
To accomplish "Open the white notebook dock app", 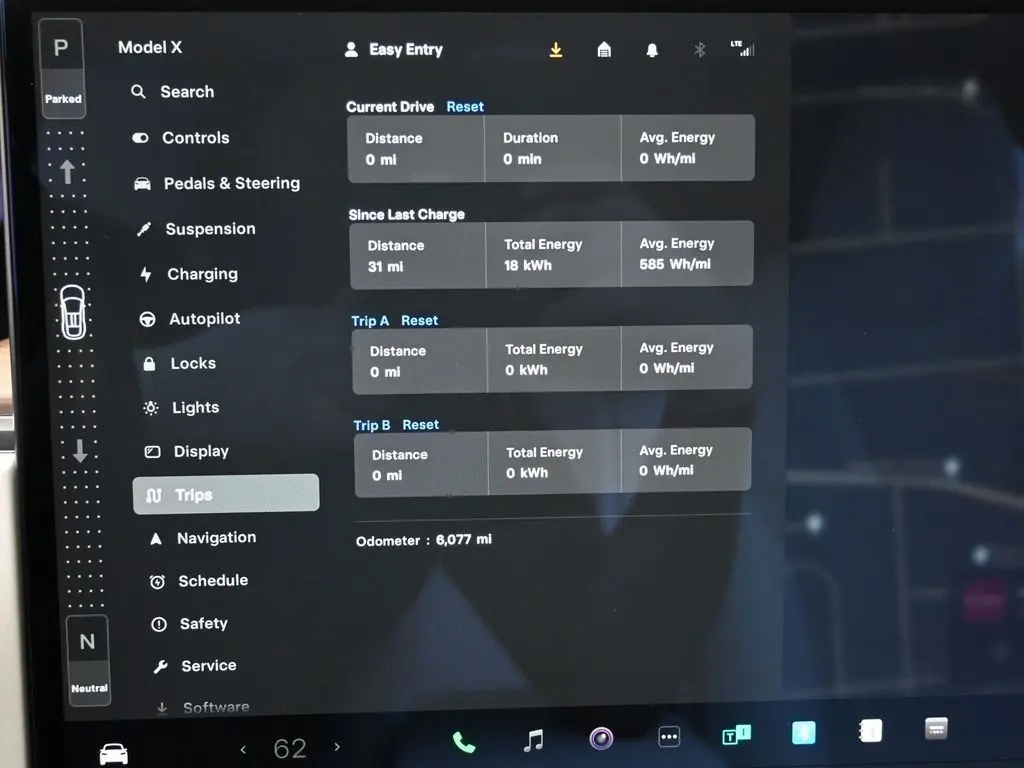I will (x=871, y=731).
